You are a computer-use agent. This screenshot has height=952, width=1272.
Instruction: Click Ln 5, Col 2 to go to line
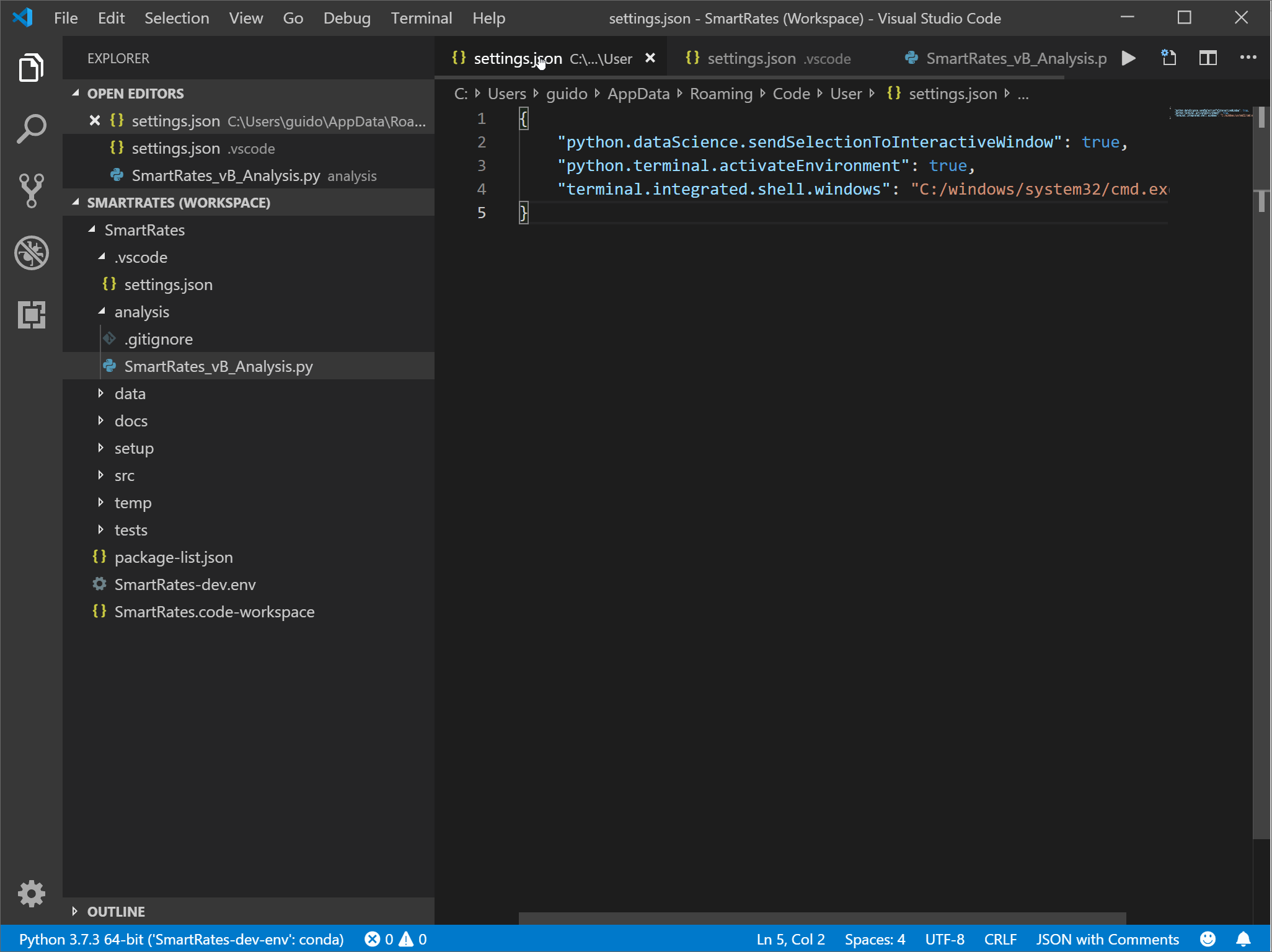(790, 939)
